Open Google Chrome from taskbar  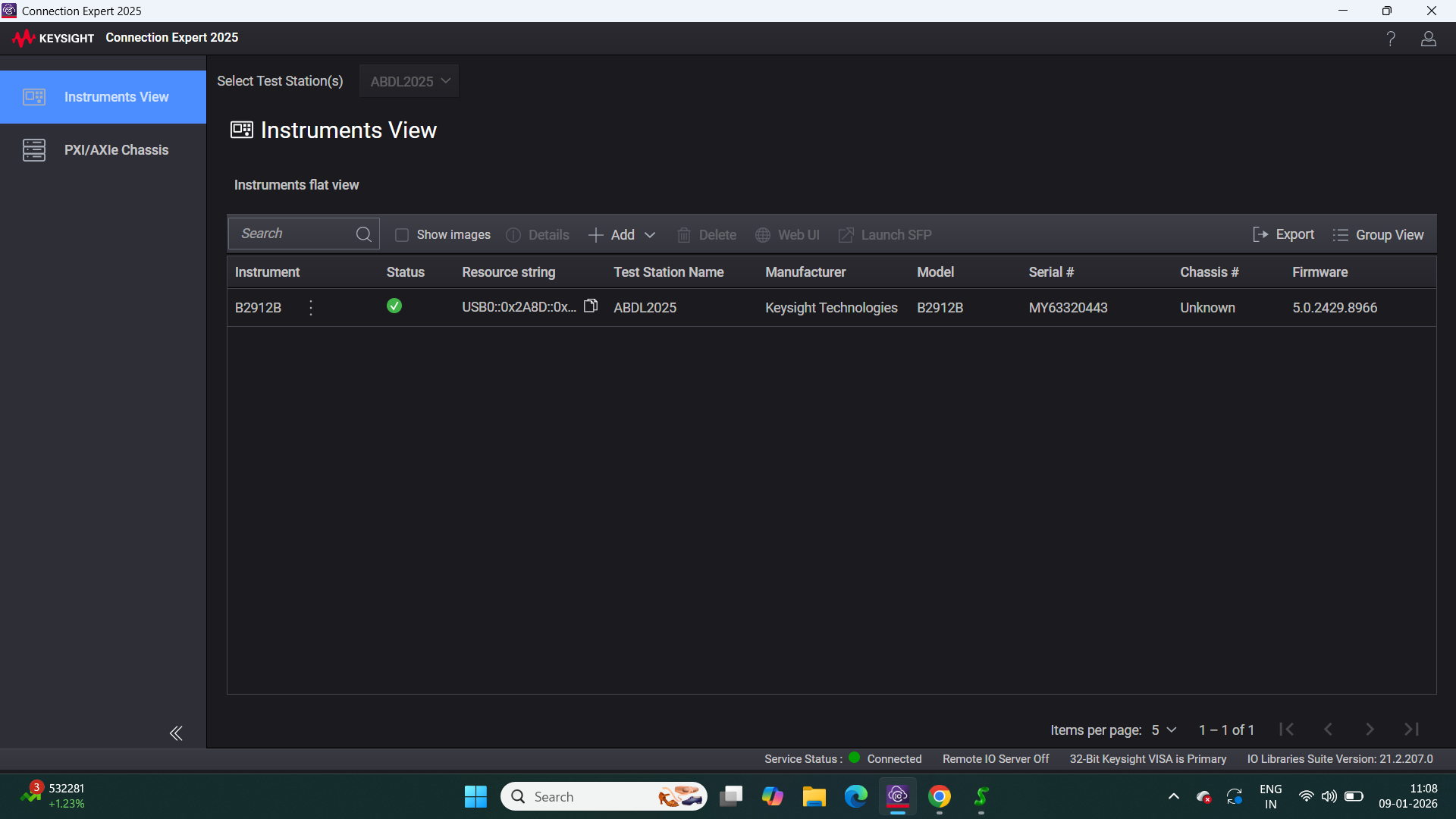tap(939, 797)
